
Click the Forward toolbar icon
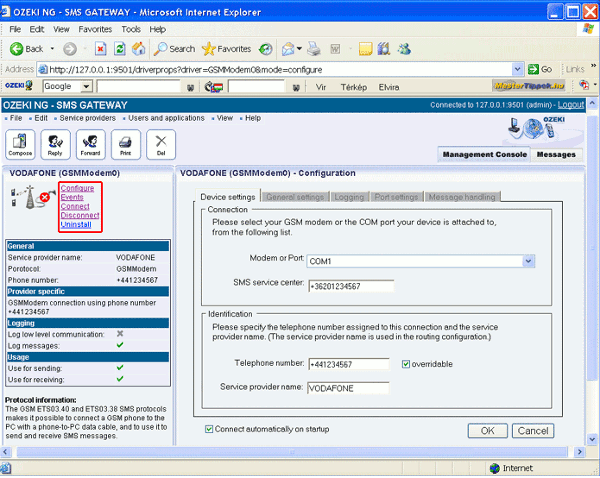(x=91, y=144)
